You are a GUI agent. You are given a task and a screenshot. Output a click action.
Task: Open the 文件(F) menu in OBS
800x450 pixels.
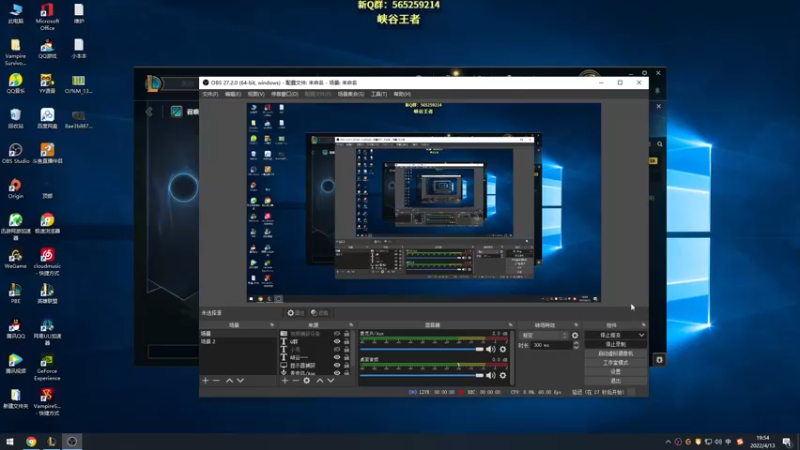pyautogui.click(x=210, y=94)
